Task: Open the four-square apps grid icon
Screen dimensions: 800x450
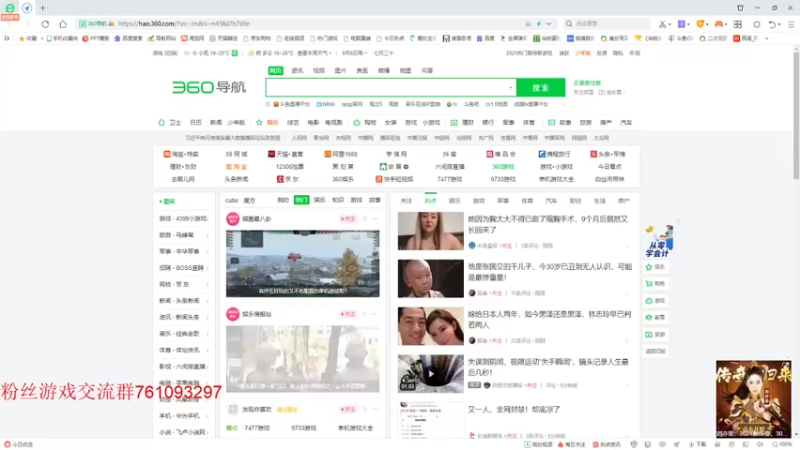Action: click(738, 24)
